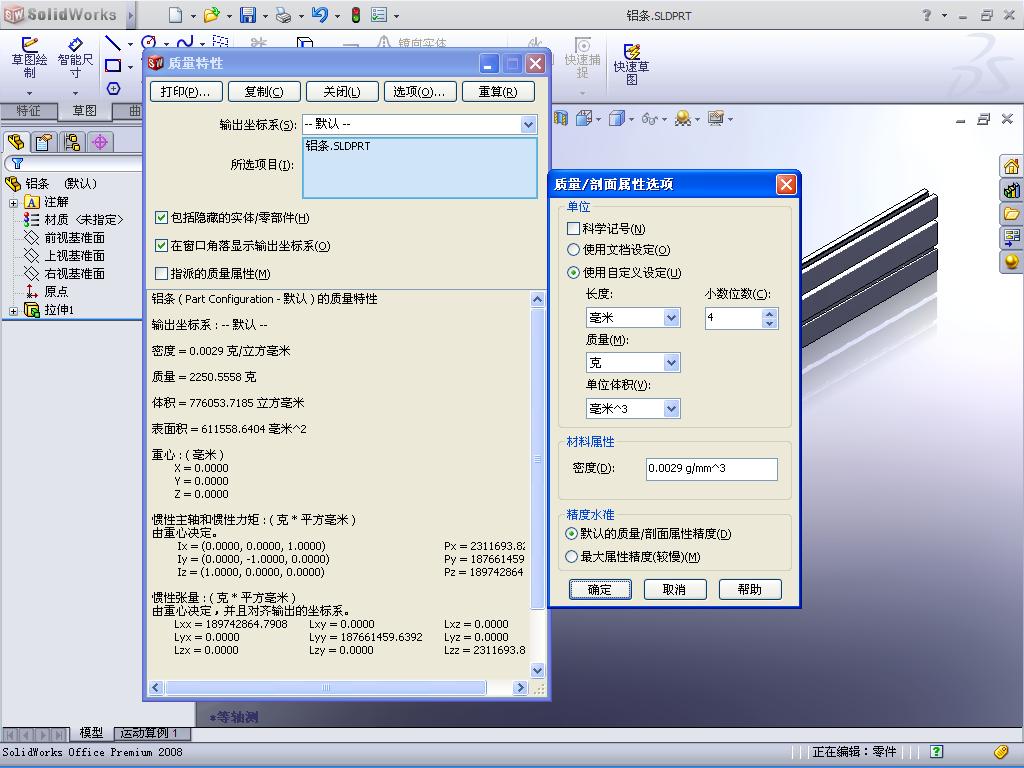Open the PropertyManager tab icon
This screenshot has width=1024, height=768.
click(44, 142)
